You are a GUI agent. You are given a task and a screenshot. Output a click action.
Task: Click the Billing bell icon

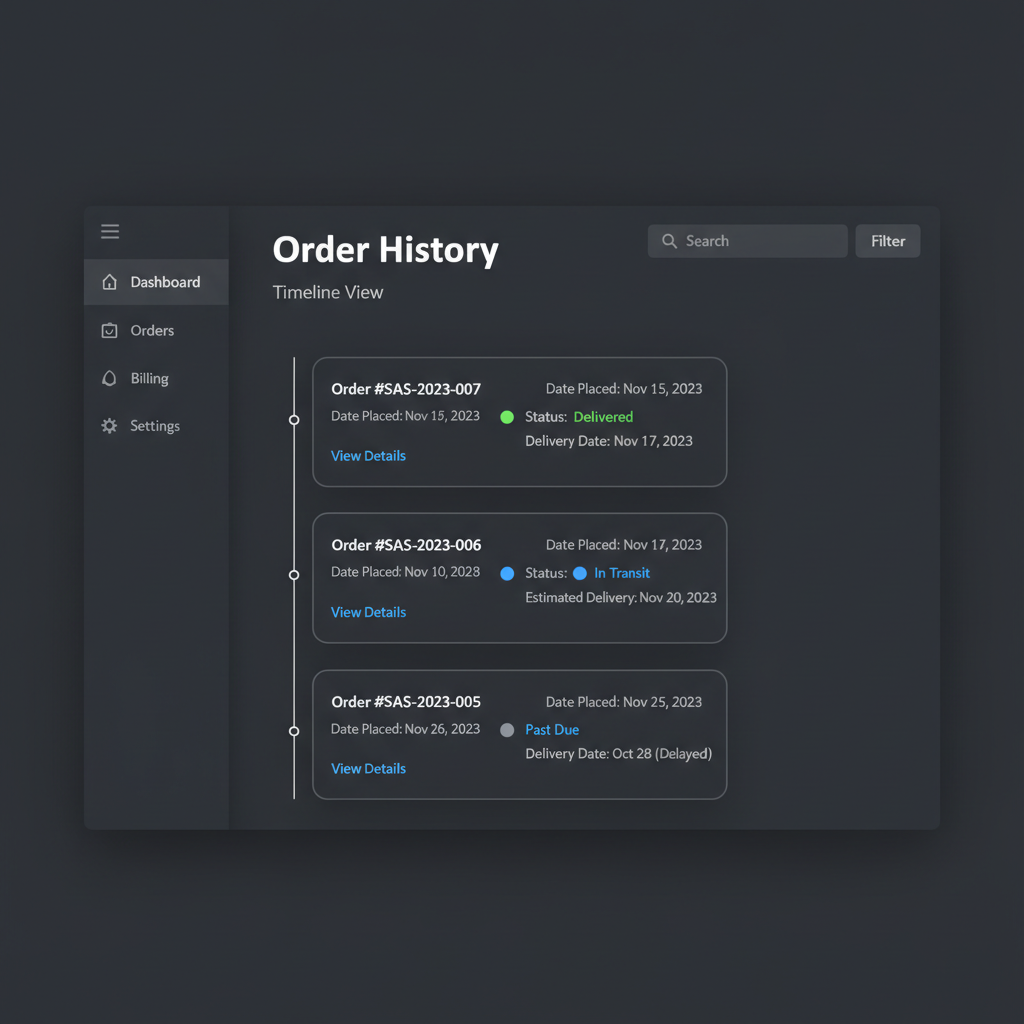[x=109, y=378]
